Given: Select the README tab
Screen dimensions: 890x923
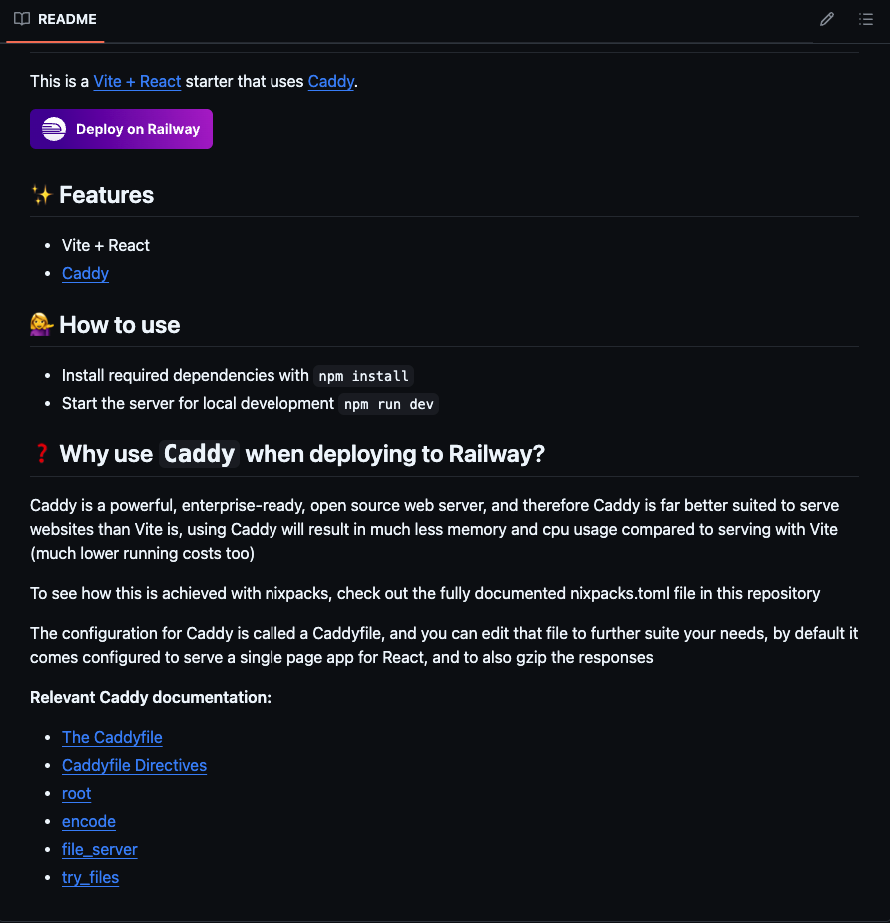Looking at the screenshot, I should tap(55, 19).
